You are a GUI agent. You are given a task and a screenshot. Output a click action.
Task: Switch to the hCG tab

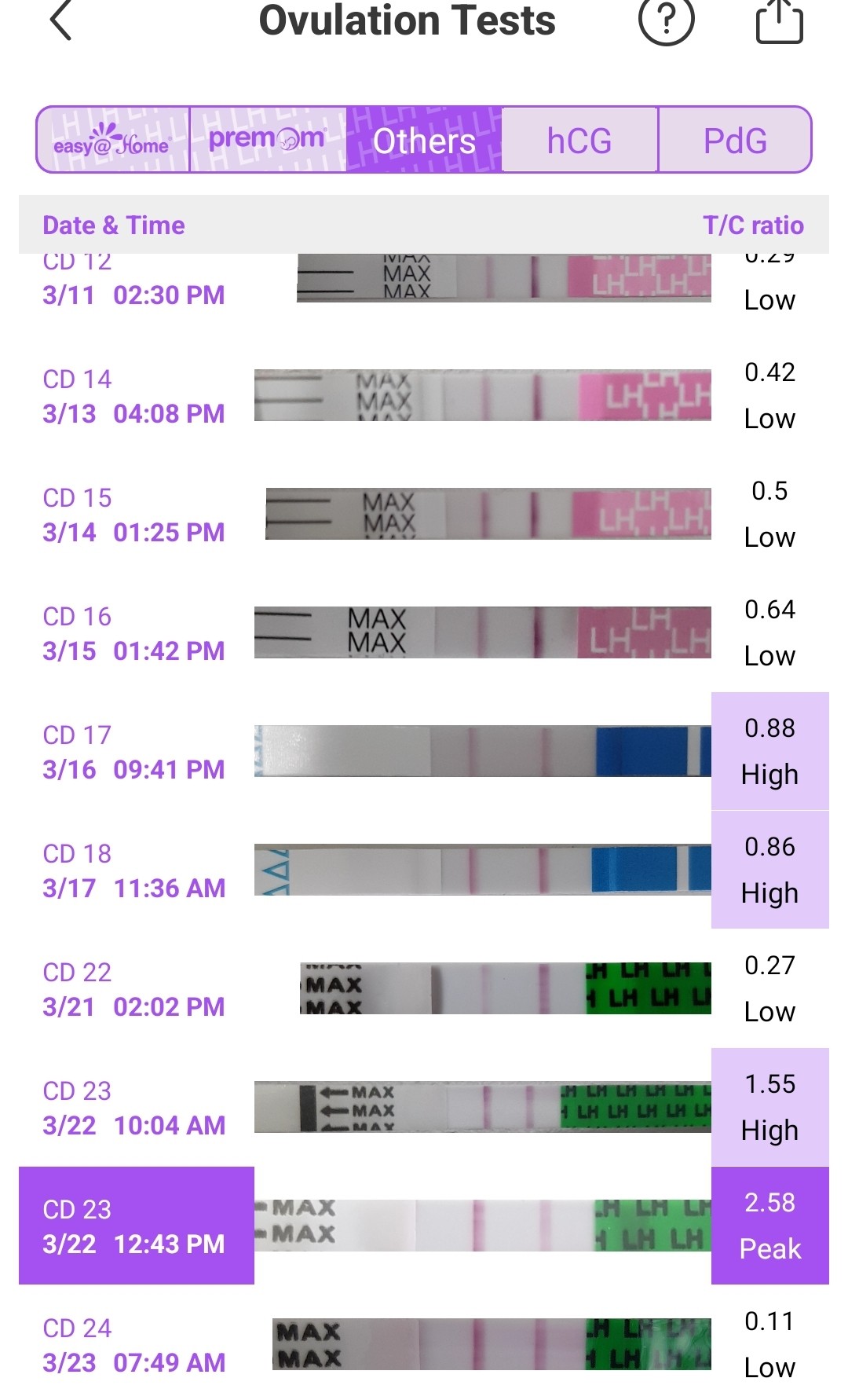[579, 140]
